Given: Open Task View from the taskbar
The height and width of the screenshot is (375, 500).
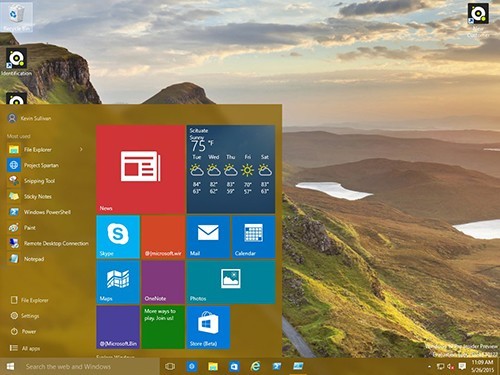Looking at the screenshot, I should point(170,367).
